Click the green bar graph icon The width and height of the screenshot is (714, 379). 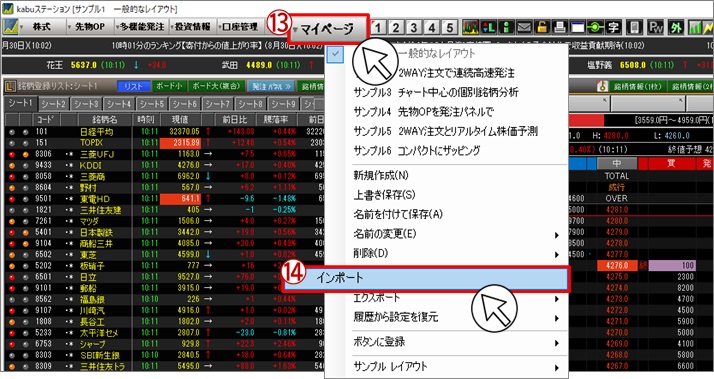pos(695,27)
